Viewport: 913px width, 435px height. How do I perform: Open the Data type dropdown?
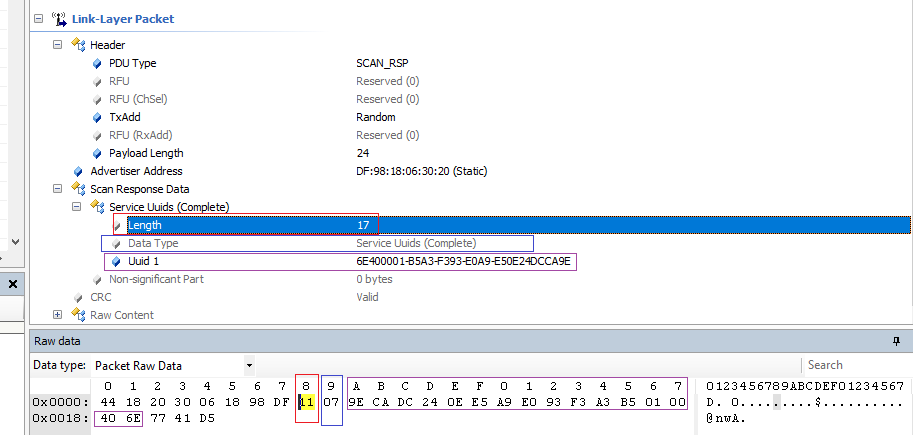click(248, 365)
